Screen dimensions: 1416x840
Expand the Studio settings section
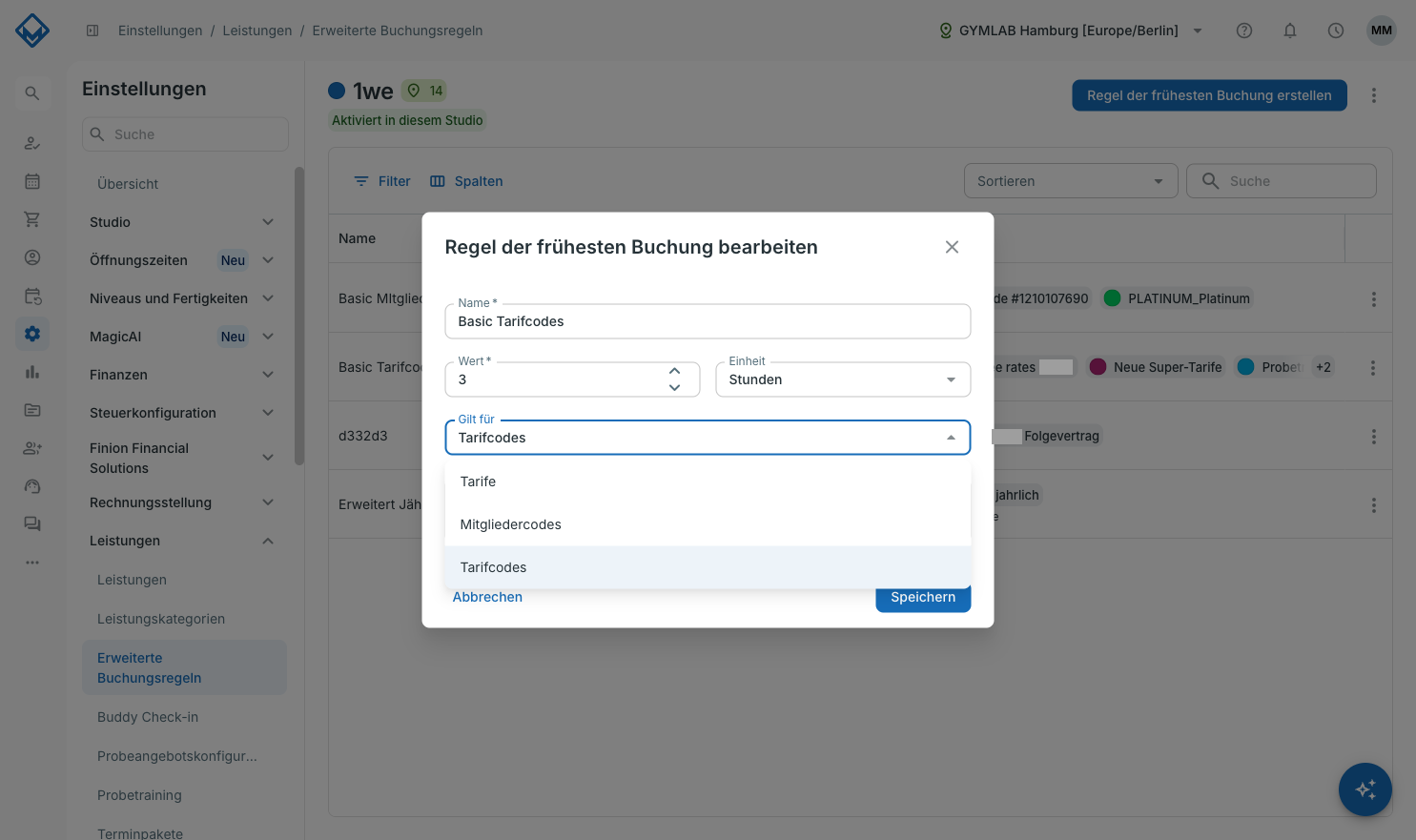[181, 222]
